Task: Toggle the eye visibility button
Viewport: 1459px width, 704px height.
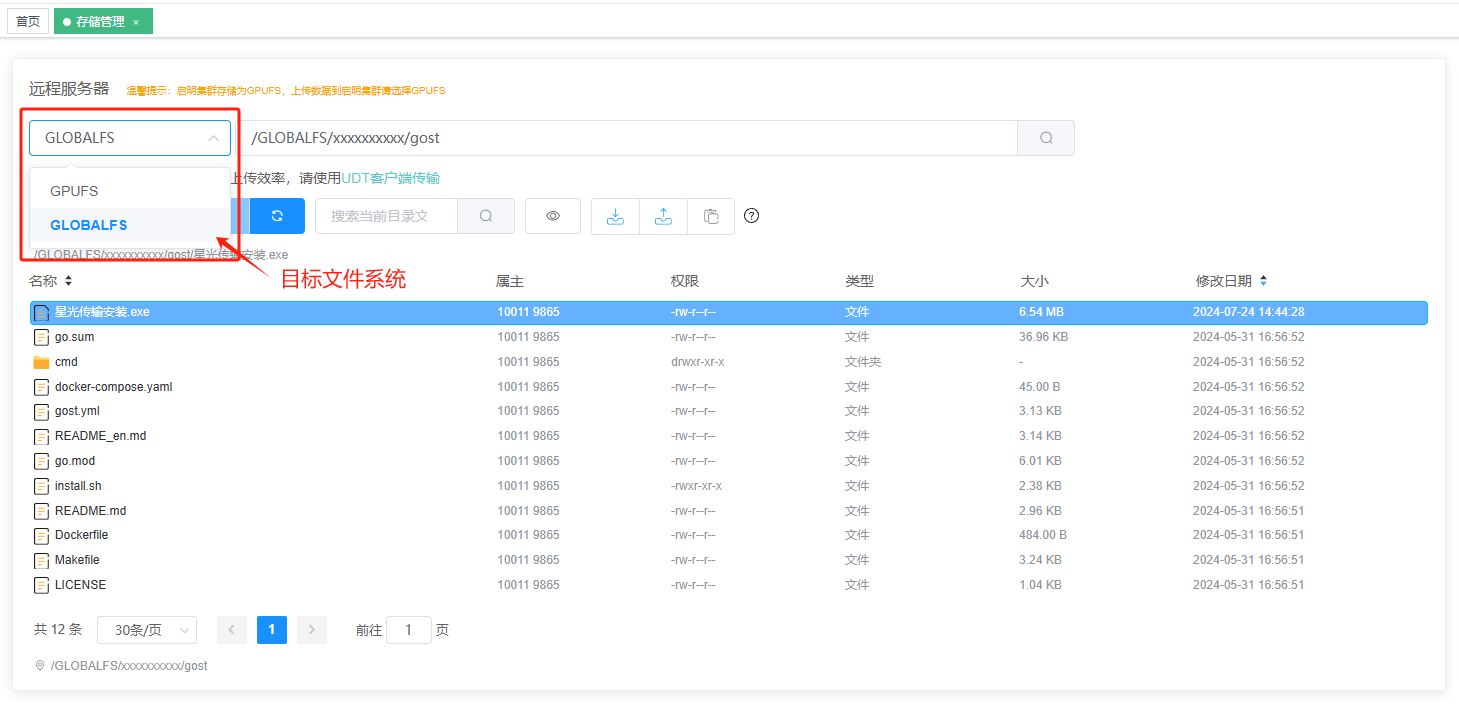Action: click(553, 216)
